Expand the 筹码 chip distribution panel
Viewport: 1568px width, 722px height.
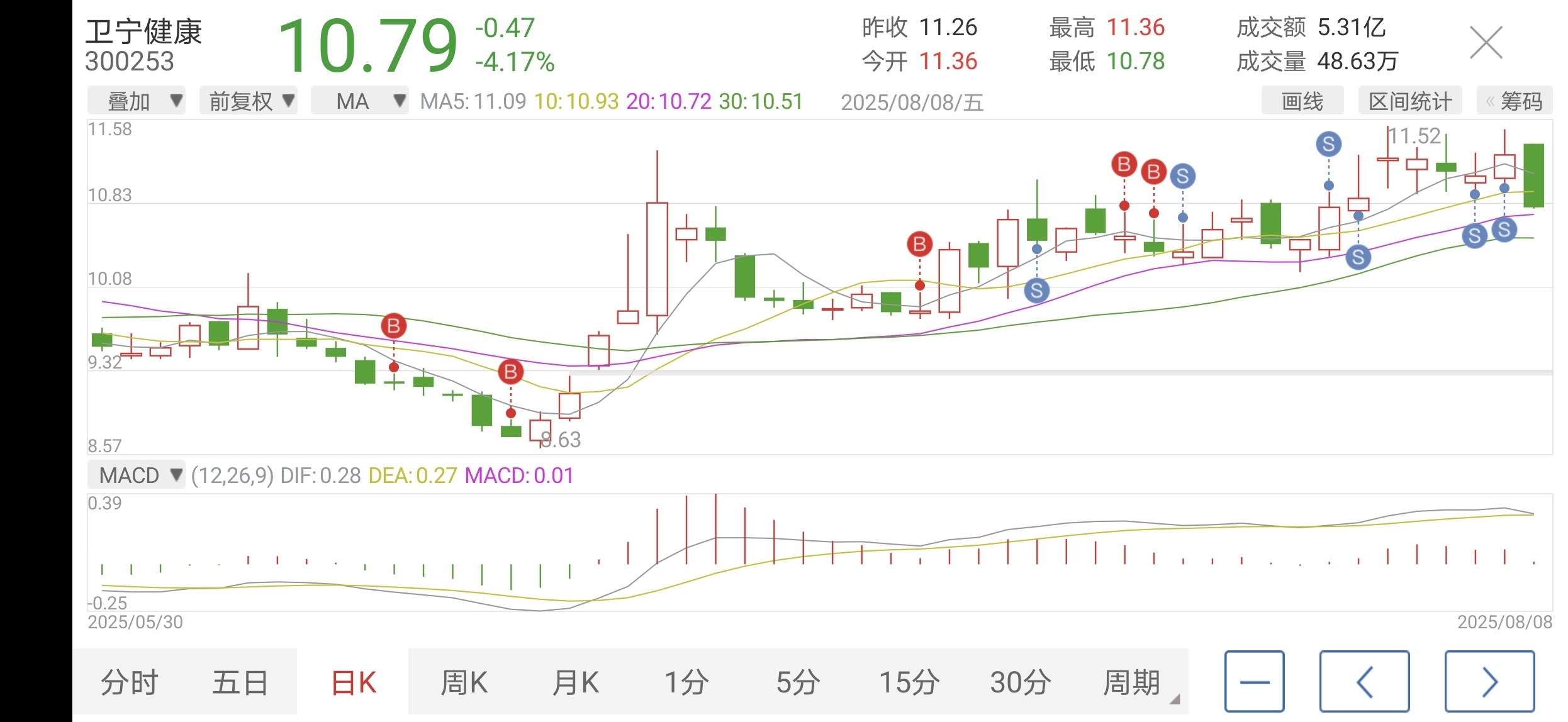1515,101
